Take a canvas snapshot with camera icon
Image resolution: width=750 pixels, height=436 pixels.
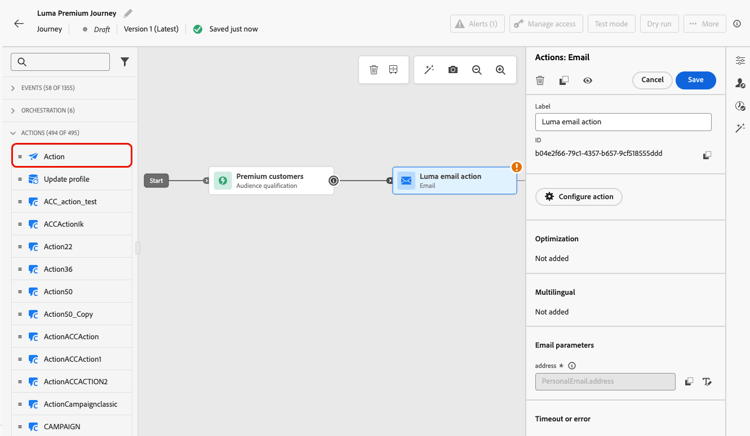453,70
